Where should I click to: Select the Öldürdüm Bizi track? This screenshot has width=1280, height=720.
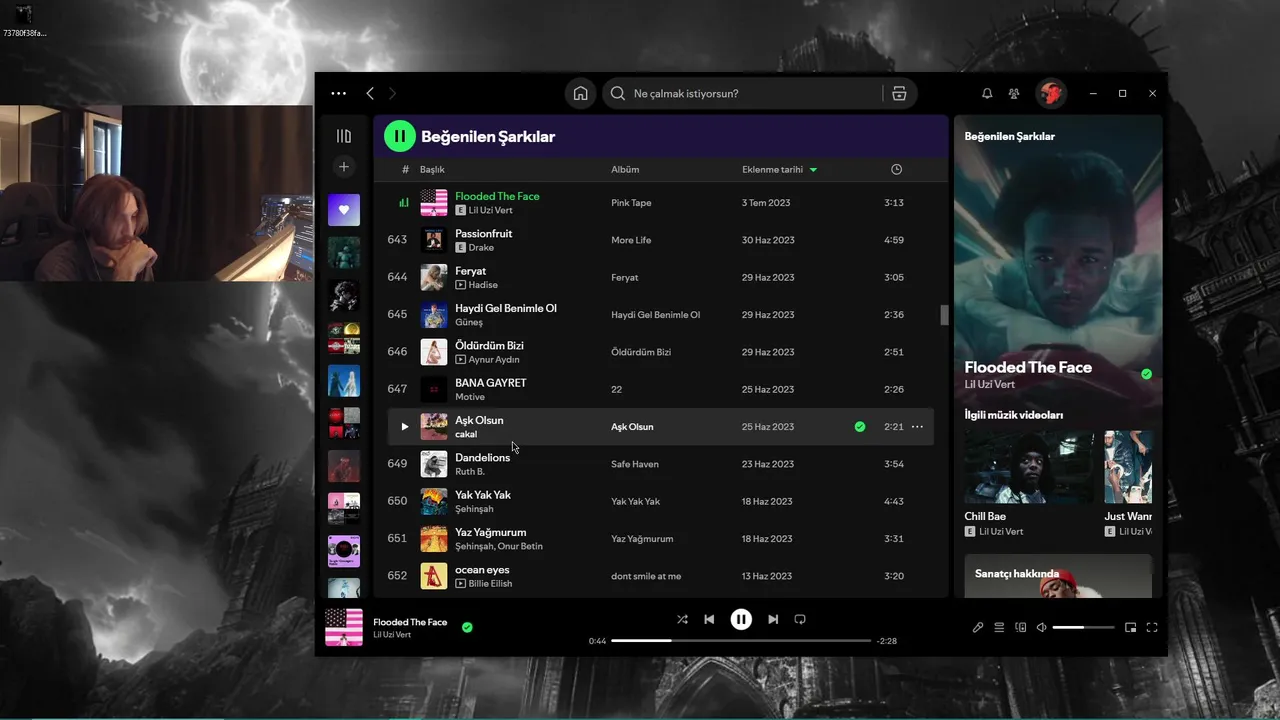point(489,346)
